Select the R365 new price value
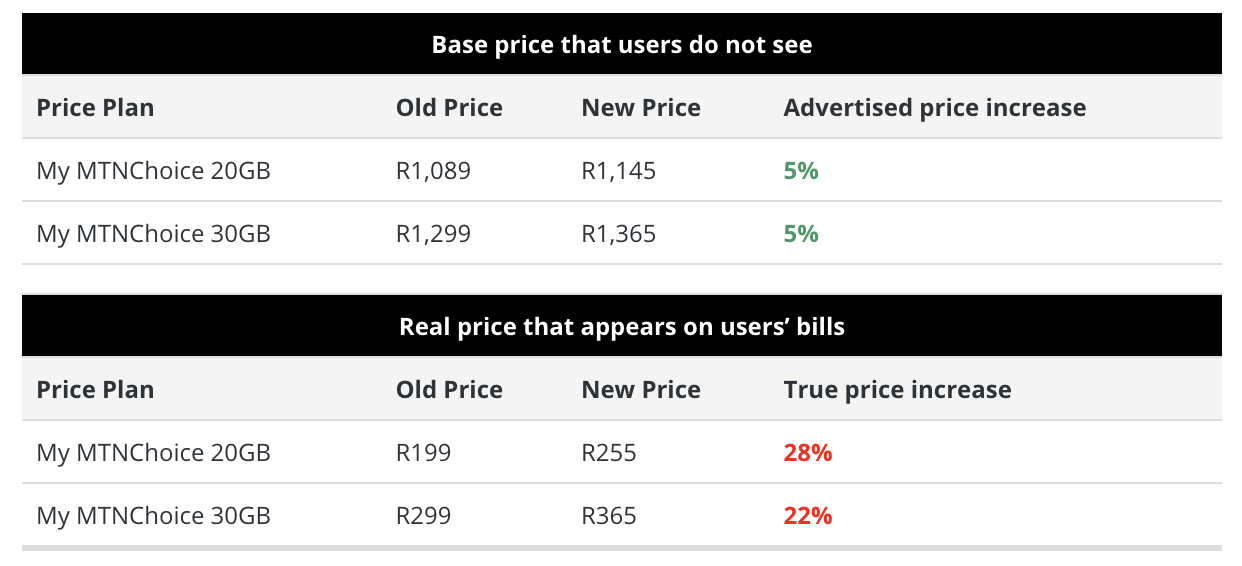 608,516
